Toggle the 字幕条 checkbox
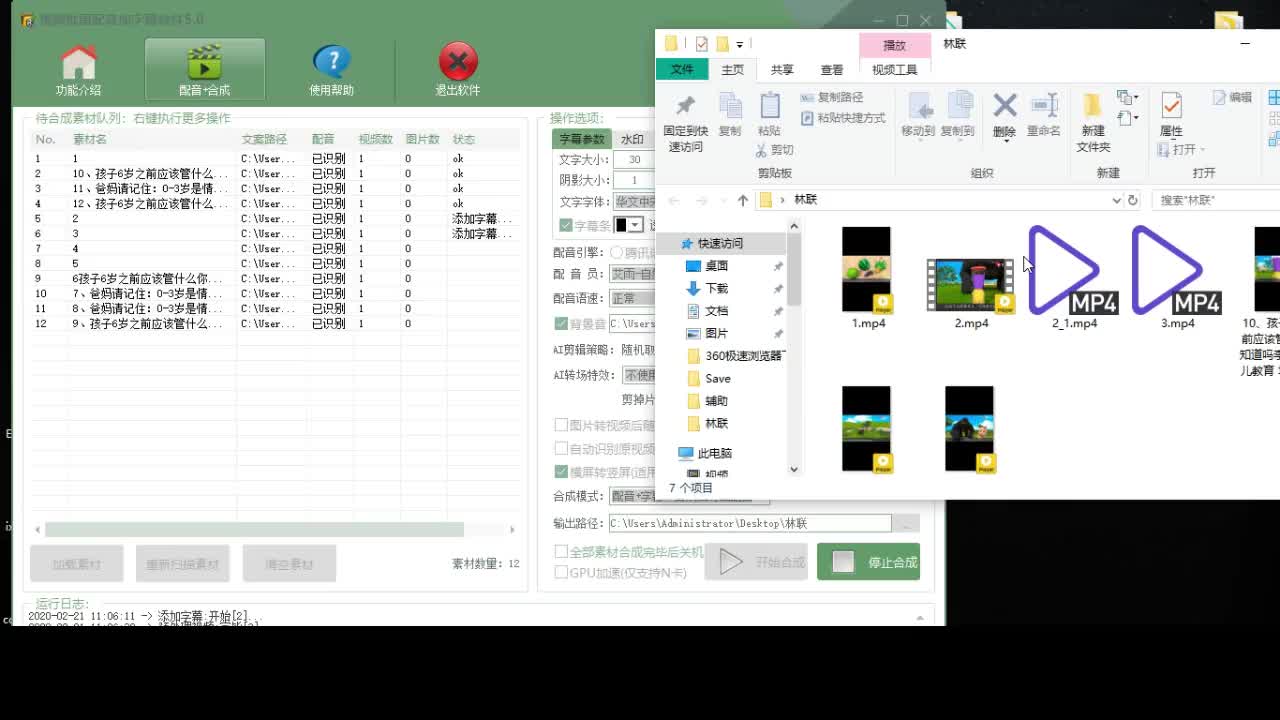The image size is (1280, 720). click(x=566, y=225)
